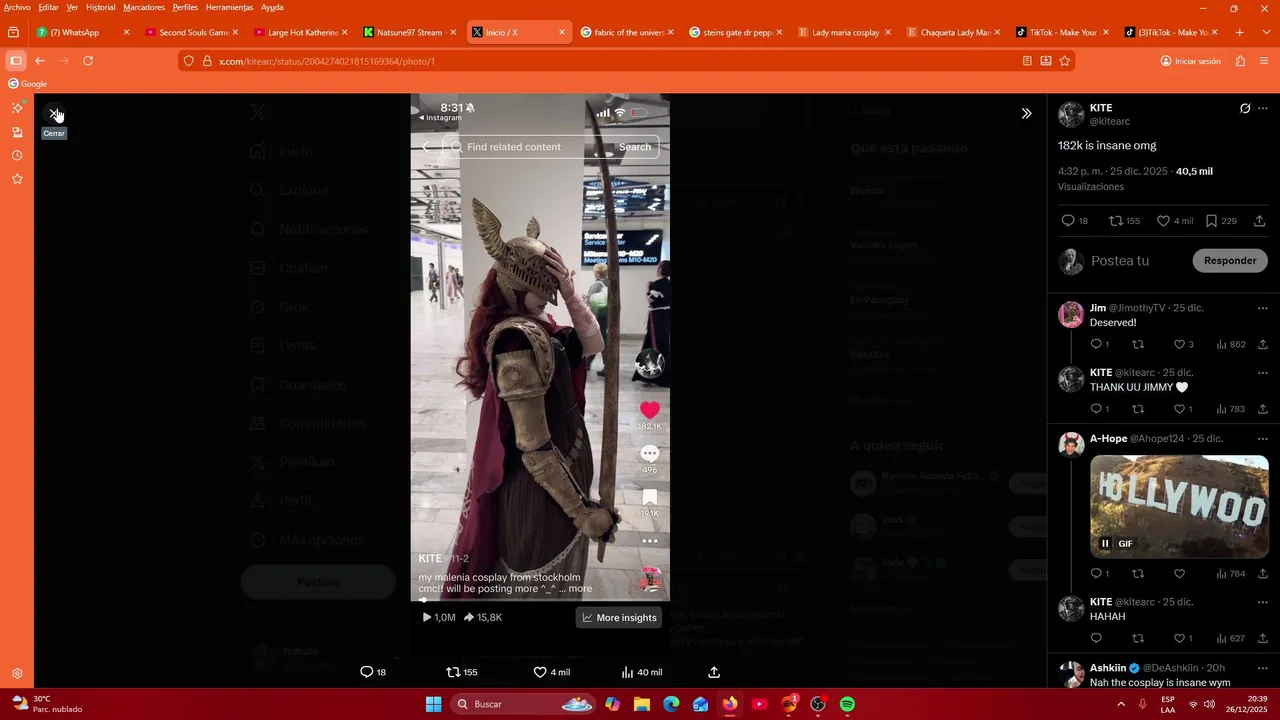List all tabs with the tab strip chevron

pyautogui.click(x=1264, y=32)
